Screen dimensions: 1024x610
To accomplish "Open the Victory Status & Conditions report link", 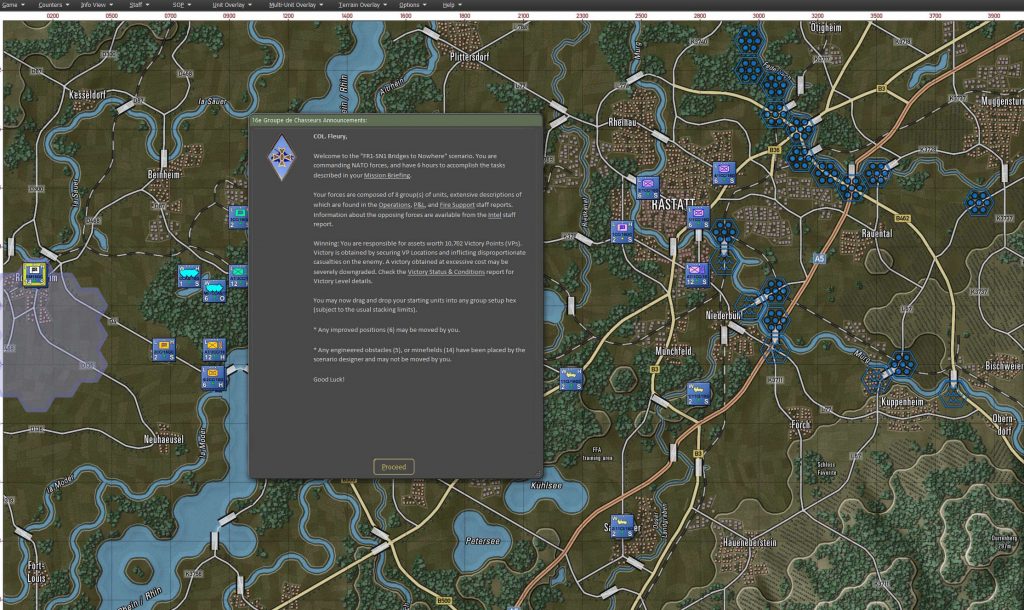I will (x=448, y=271).
